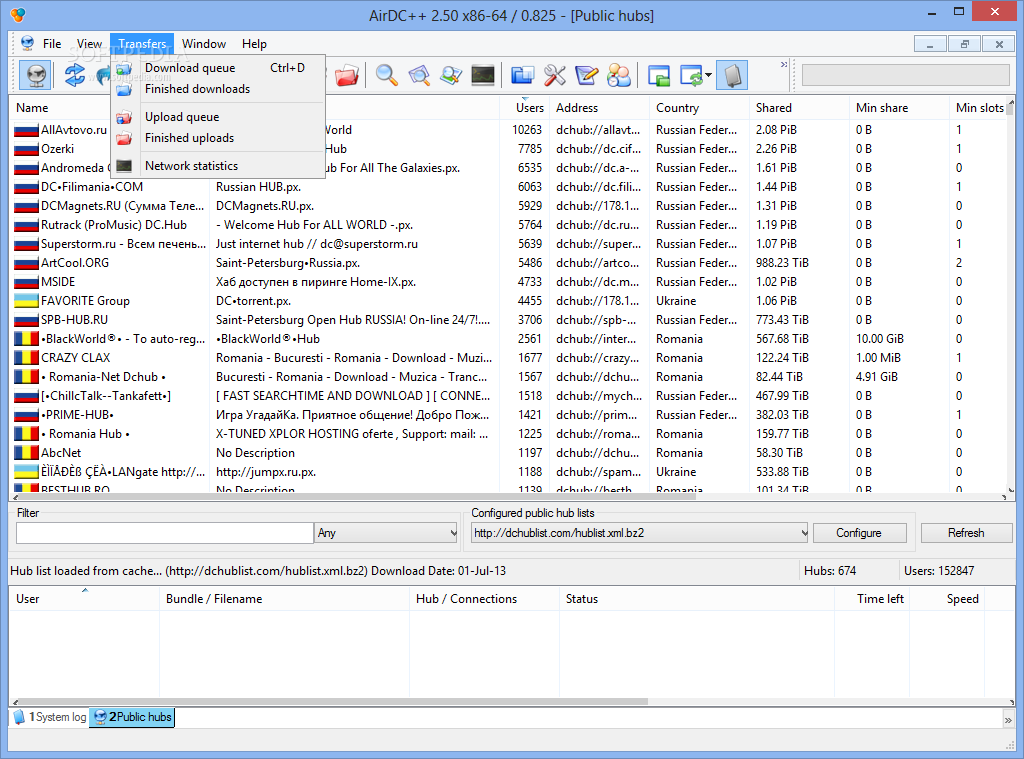The width and height of the screenshot is (1024, 759).
Task: Click the Download queue menu icon
Action: (124, 68)
